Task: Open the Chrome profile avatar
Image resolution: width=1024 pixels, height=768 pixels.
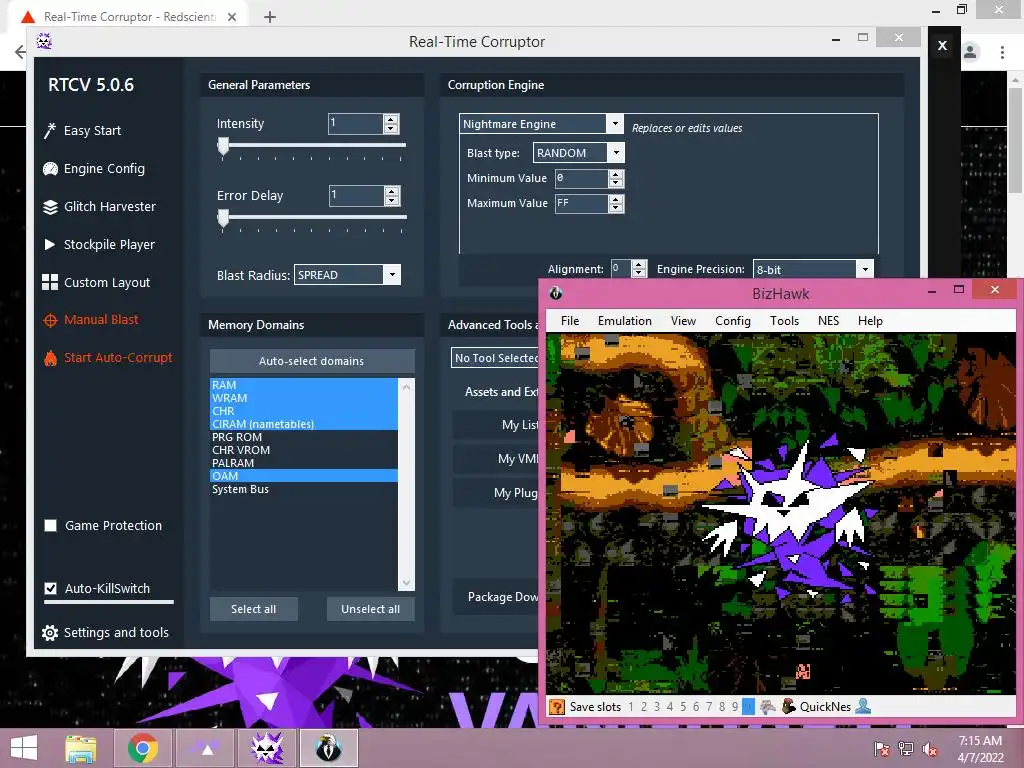Action: (970, 52)
